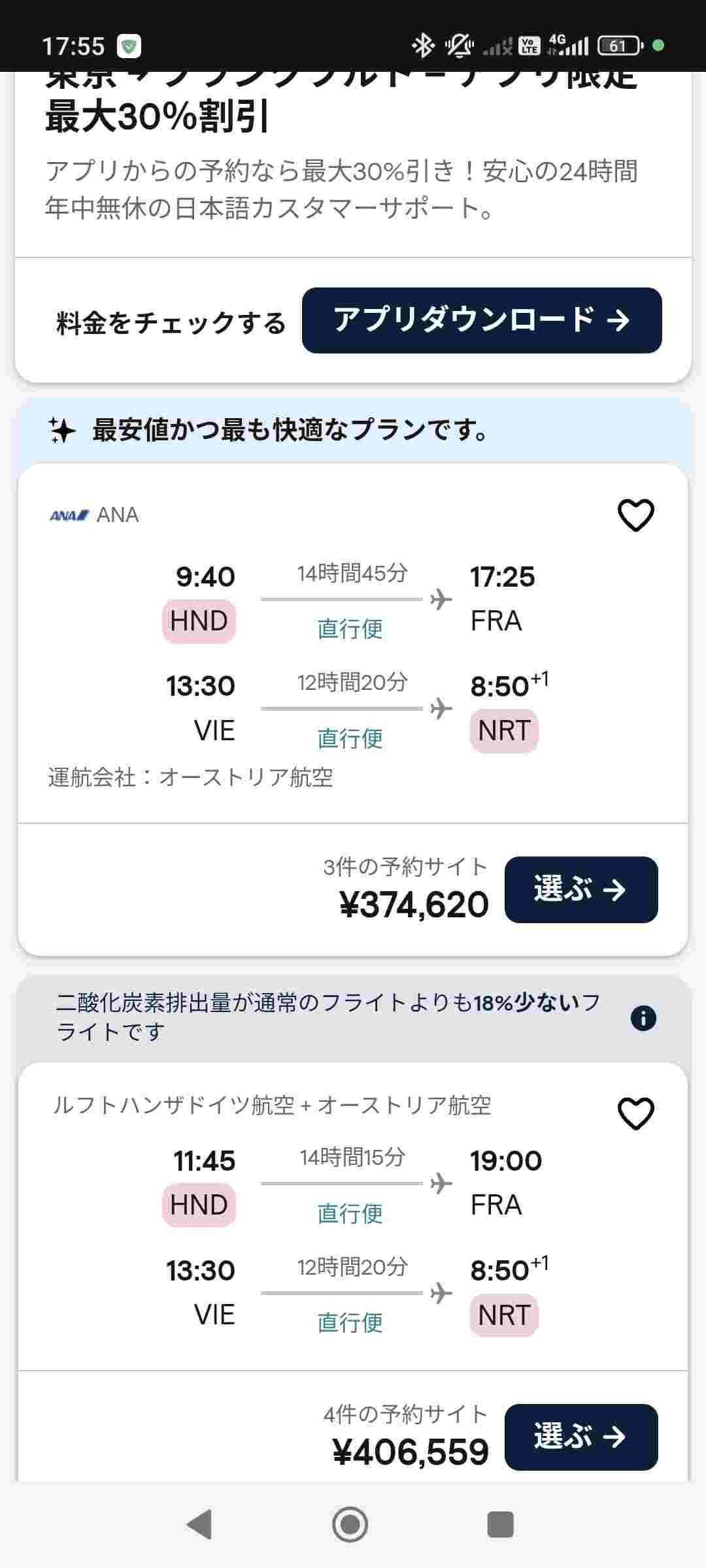Favorite the ANA flight with heart icon
This screenshot has width=706, height=1568.
[x=635, y=515]
